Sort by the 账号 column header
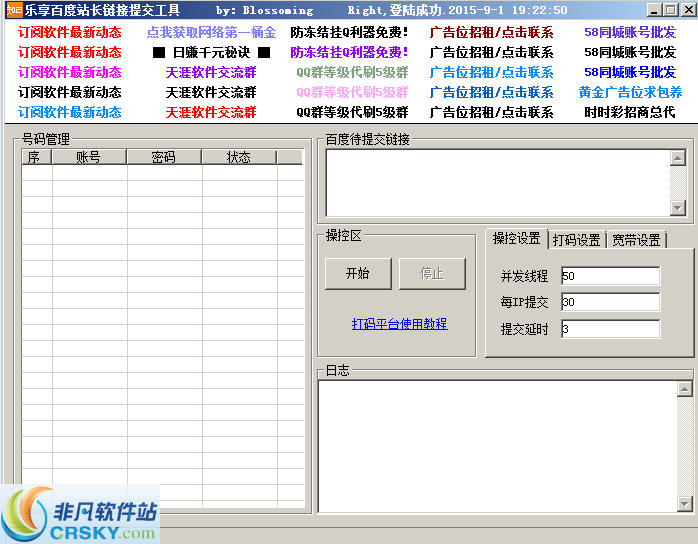This screenshot has height=544, width=698. click(89, 157)
